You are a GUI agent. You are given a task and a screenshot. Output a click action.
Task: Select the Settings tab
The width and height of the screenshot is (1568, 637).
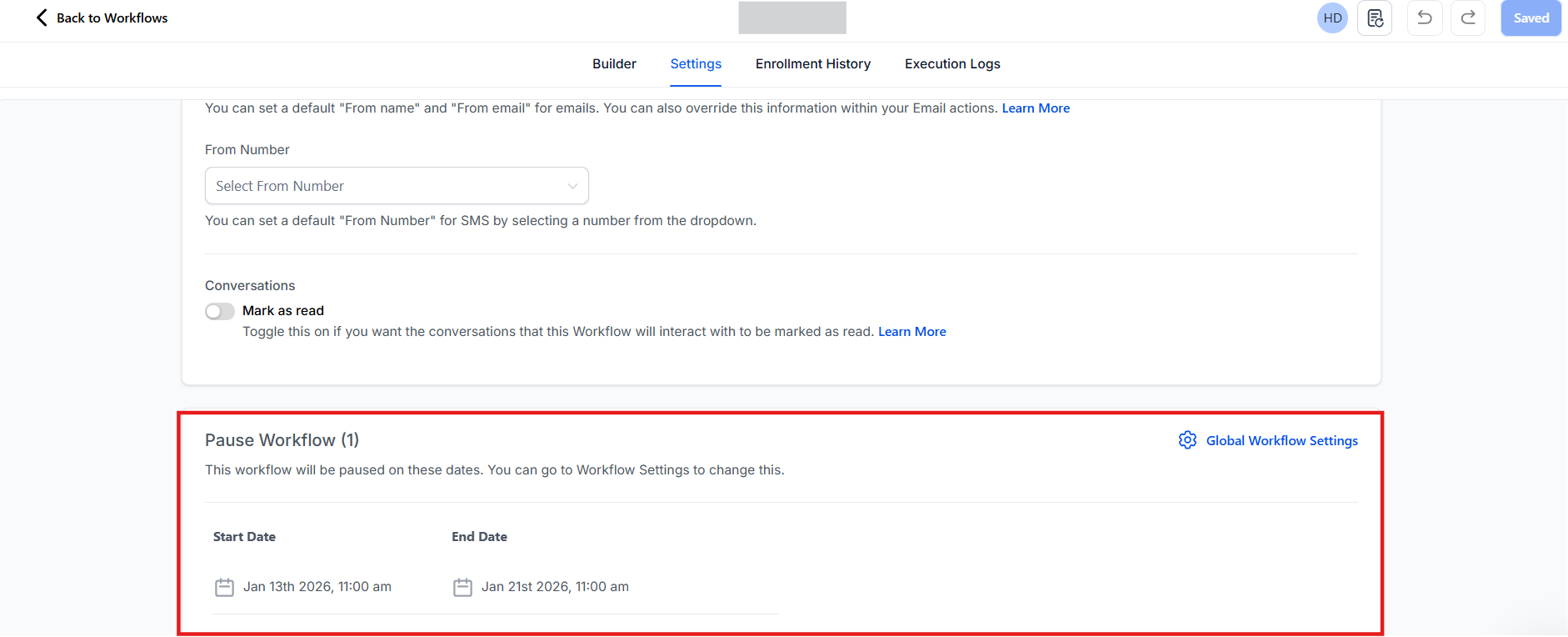696,64
